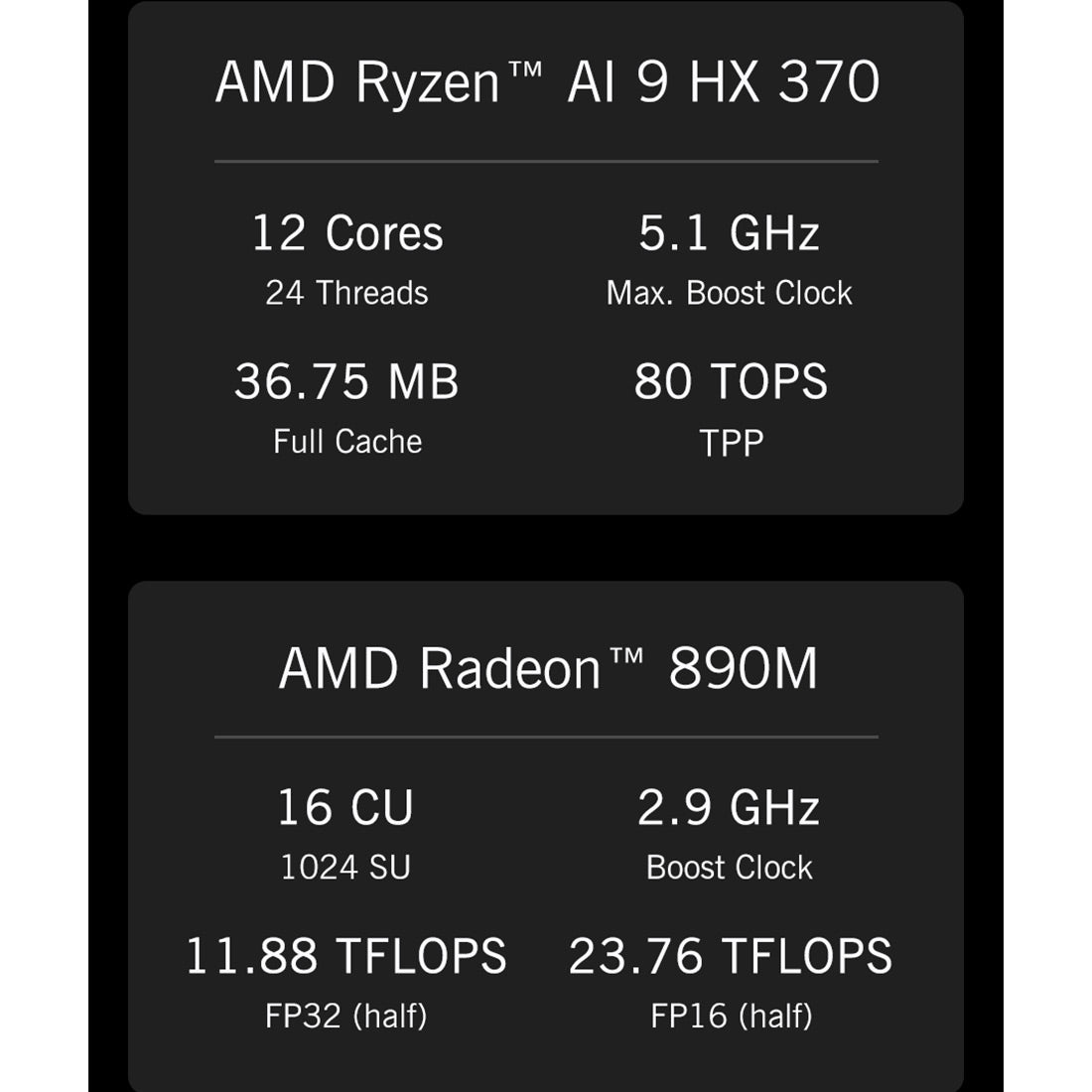Click the Boost Clock label under 2.9 GHz
The width and height of the screenshot is (1092, 1092).
[729, 868]
